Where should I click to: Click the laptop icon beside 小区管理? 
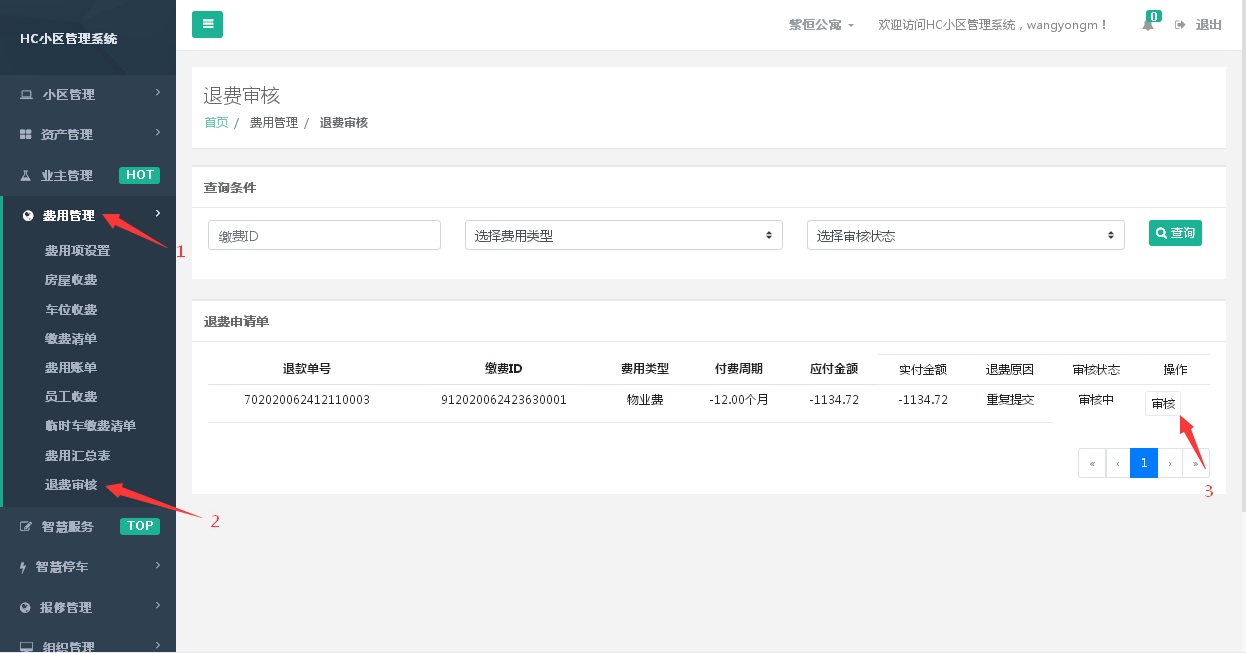[x=26, y=95]
